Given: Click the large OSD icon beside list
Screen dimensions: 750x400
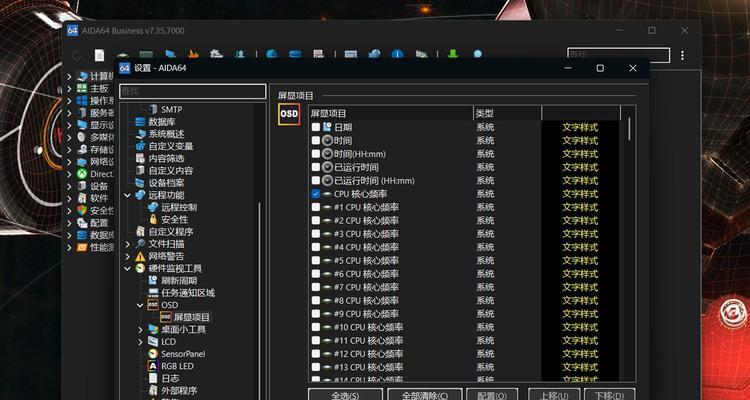Looking at the screenshot, I should click(x=289, y=114).
